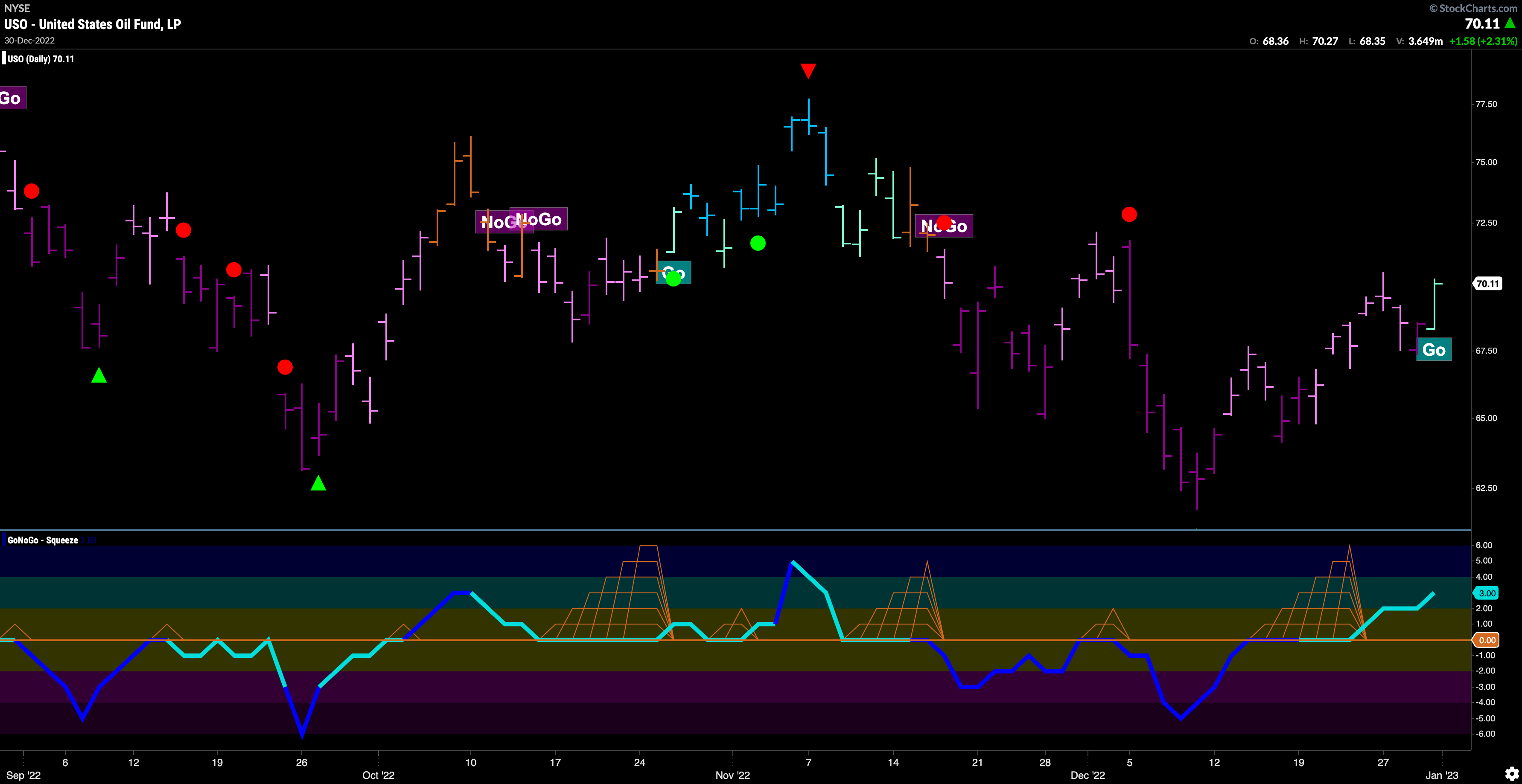The image size is (1522, 784).
Task: Click the red dot marker in early September
Action: (x=31, y=191)
